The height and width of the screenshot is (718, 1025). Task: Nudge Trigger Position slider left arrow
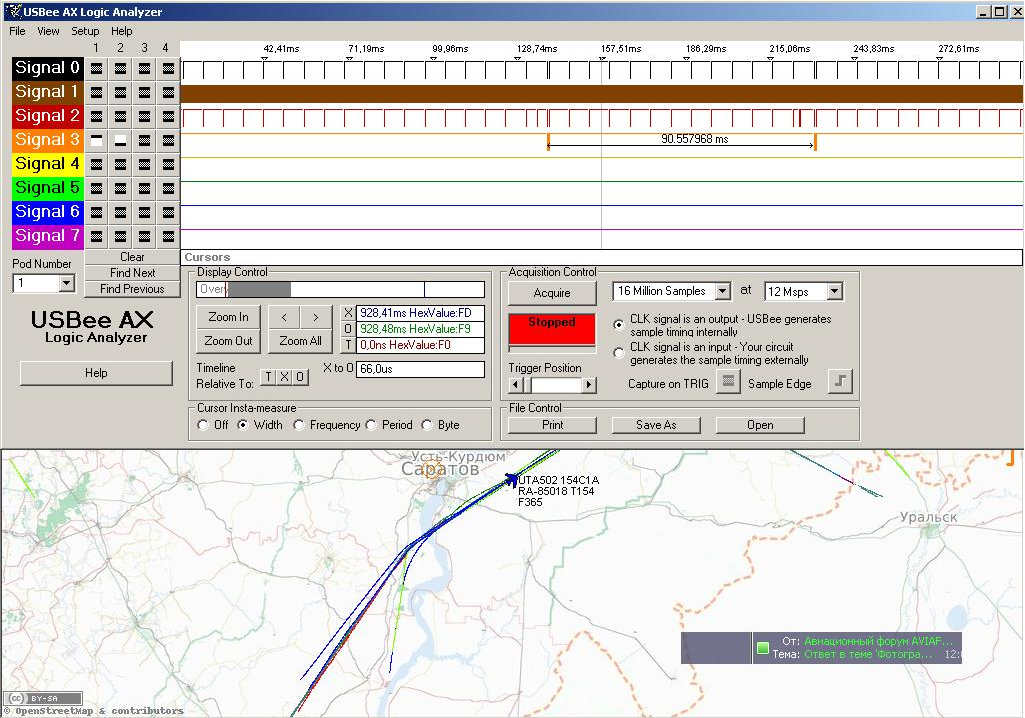pyautogui.click(x=516, y=385)
